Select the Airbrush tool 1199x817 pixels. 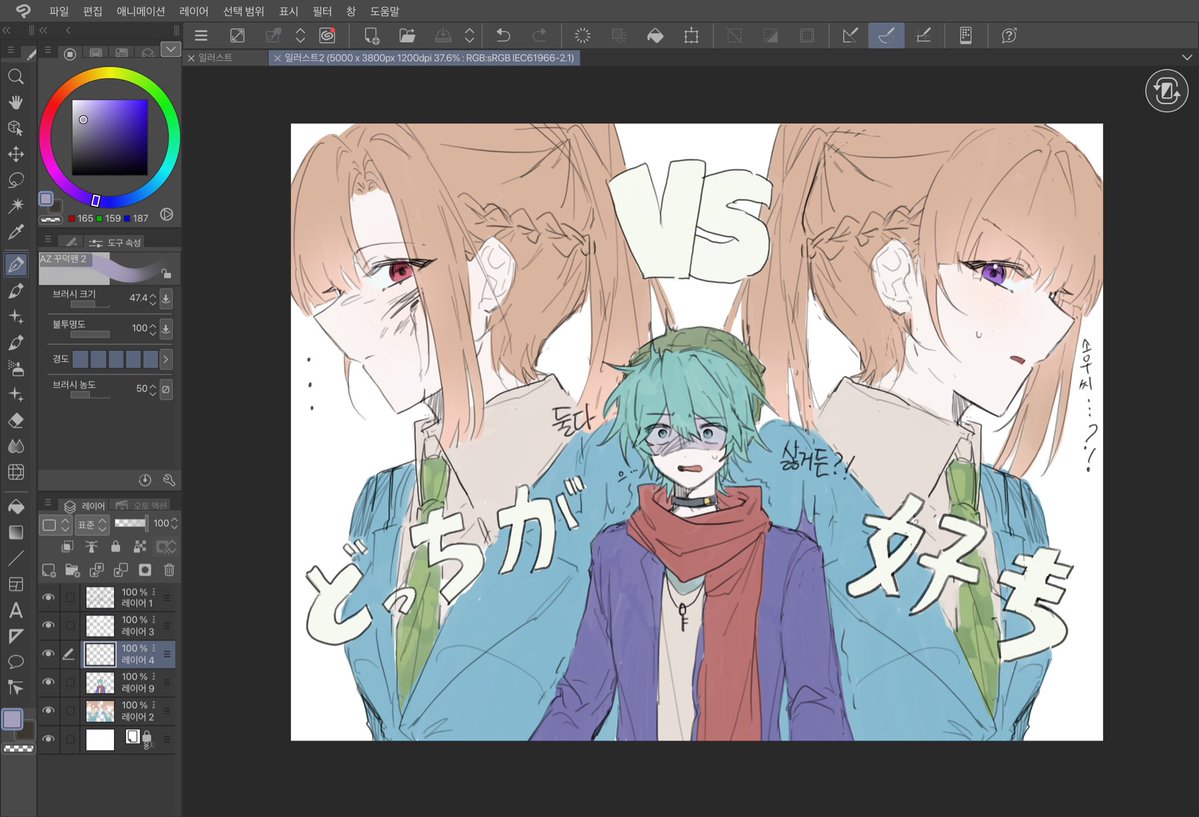tap(15, 367)
